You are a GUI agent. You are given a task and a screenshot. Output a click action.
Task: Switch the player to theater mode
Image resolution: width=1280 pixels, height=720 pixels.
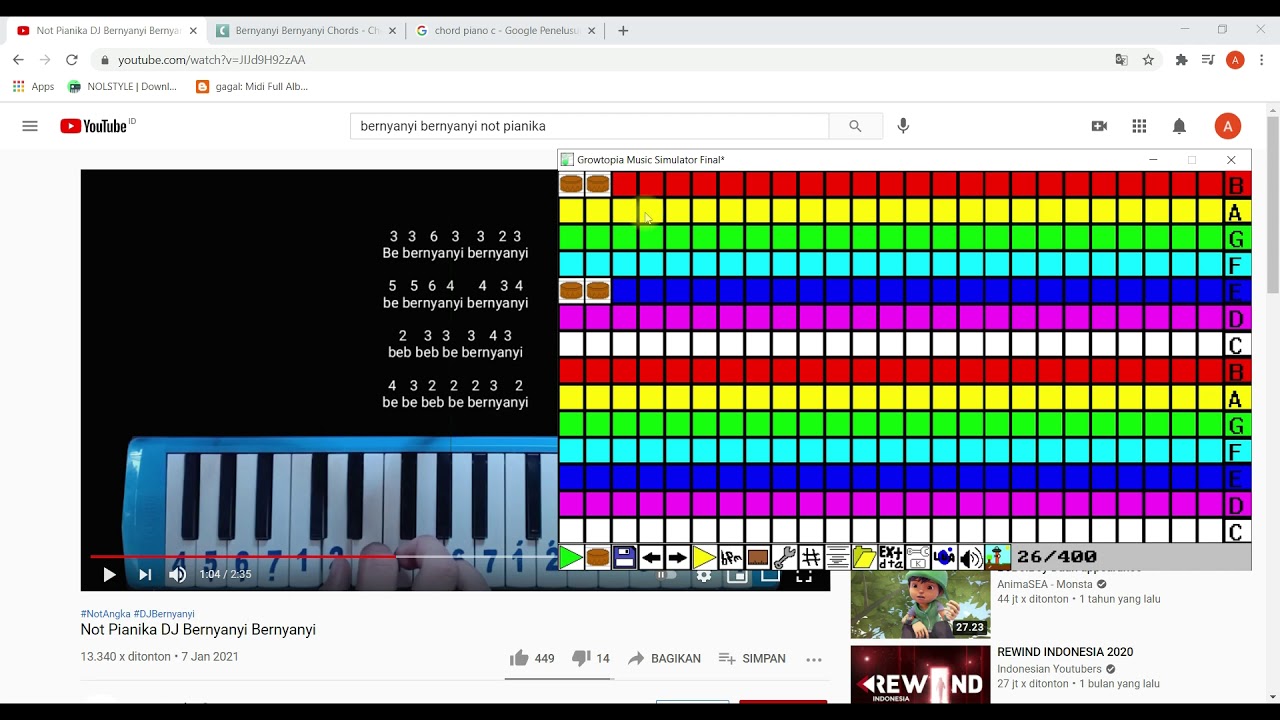[x=770, y=576]
